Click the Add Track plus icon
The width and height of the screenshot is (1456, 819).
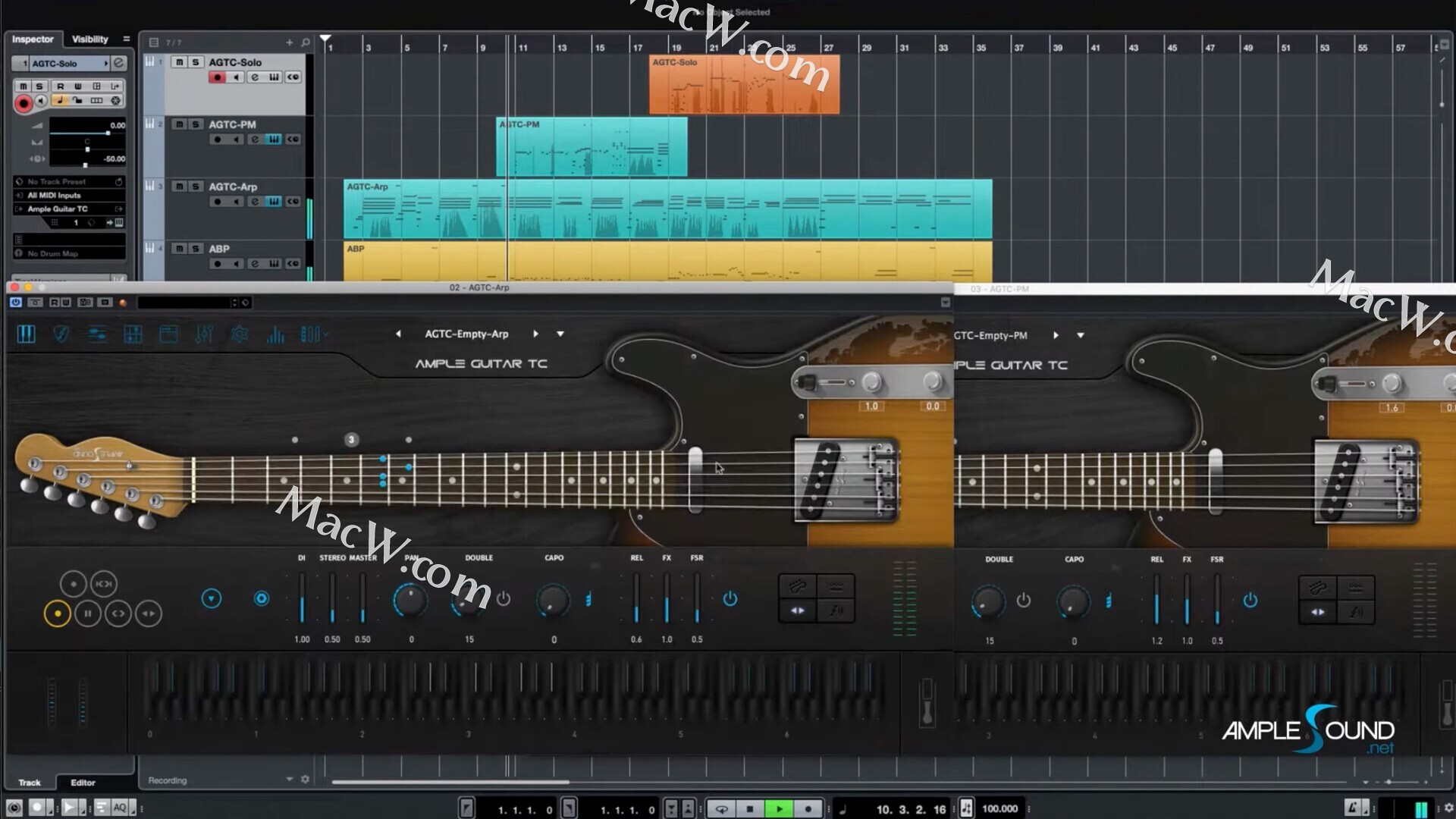click(289, 42)
